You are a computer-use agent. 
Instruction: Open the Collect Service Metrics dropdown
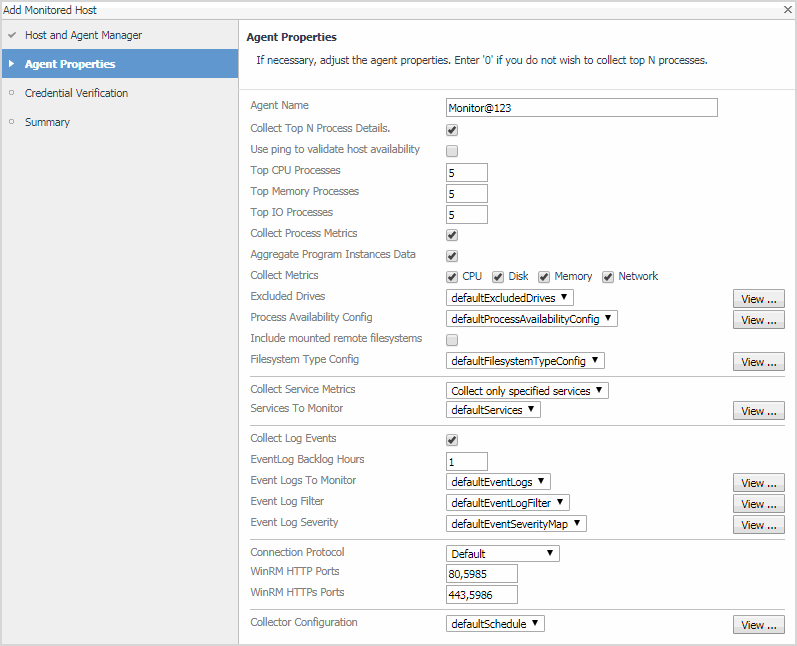527,391
